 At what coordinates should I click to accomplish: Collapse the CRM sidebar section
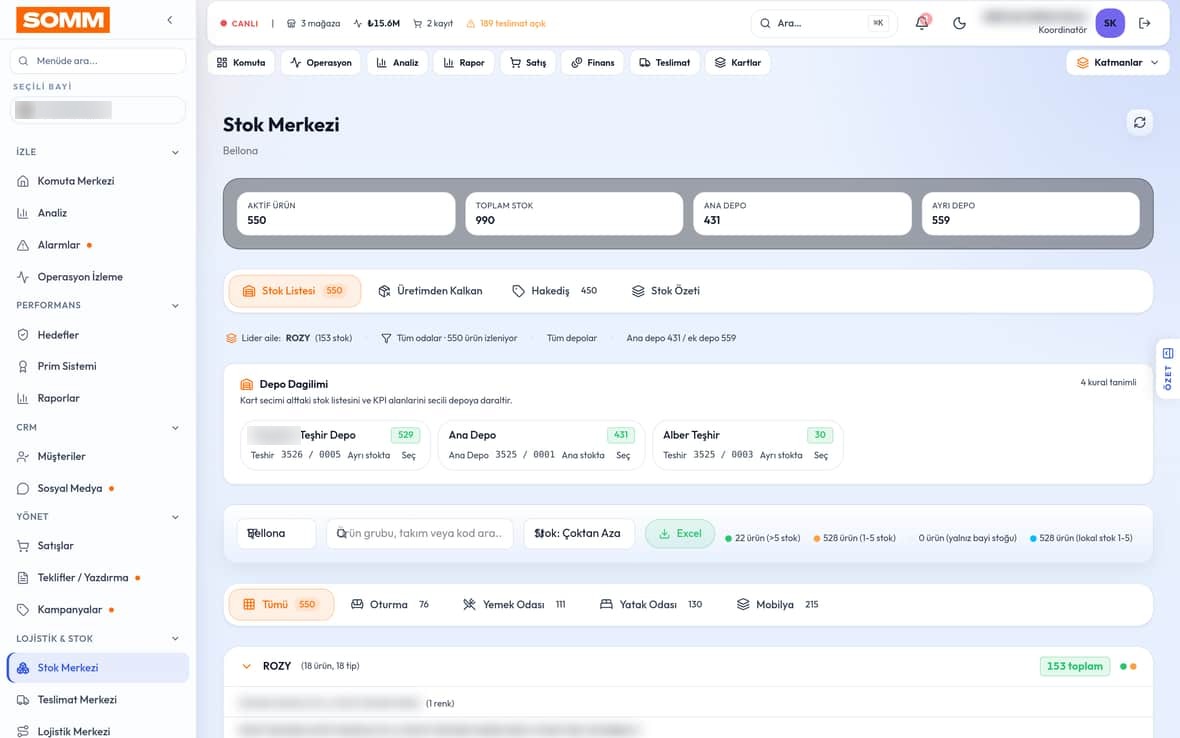coord(175,427)
